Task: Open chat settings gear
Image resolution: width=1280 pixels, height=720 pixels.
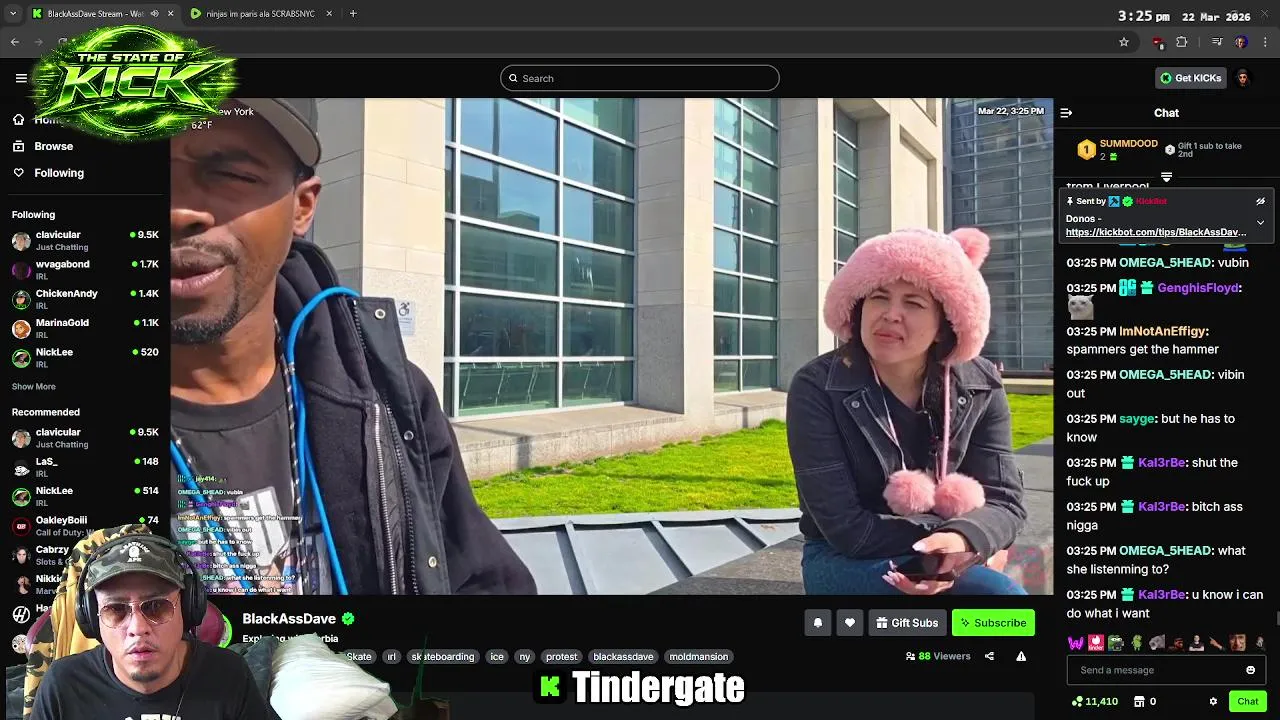Action: pyautogui.click(x=1213, y=702)
